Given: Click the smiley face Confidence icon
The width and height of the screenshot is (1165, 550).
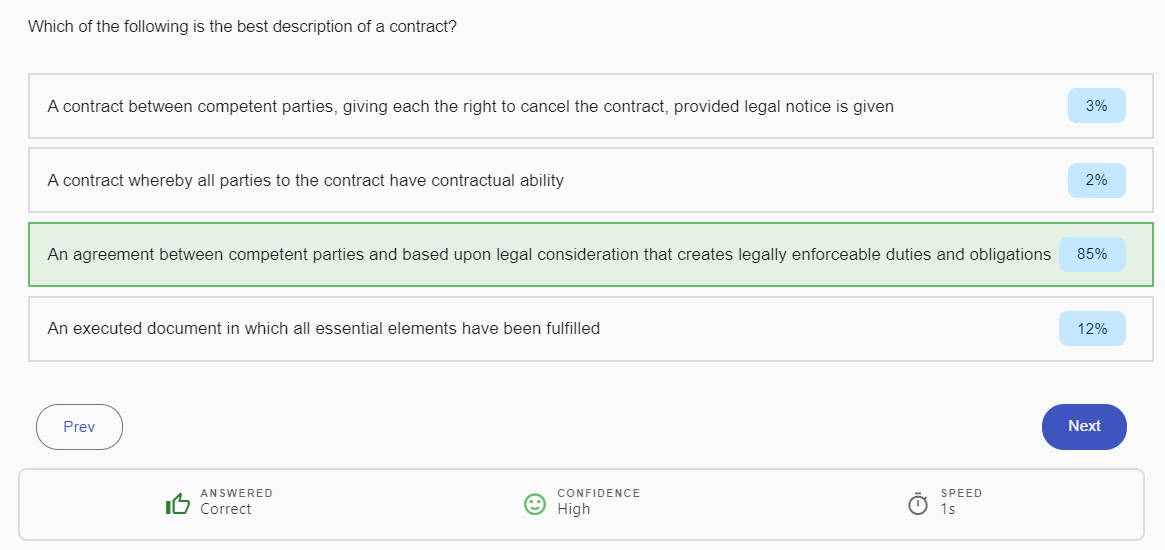Looking at the screenshot, I should [535, 505].
